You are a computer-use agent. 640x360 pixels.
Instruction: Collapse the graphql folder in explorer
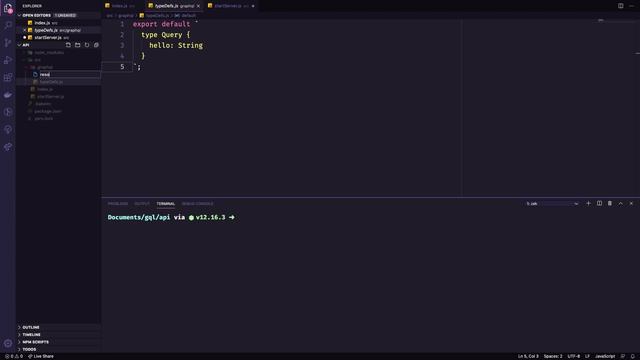click(x=58, y=67)
